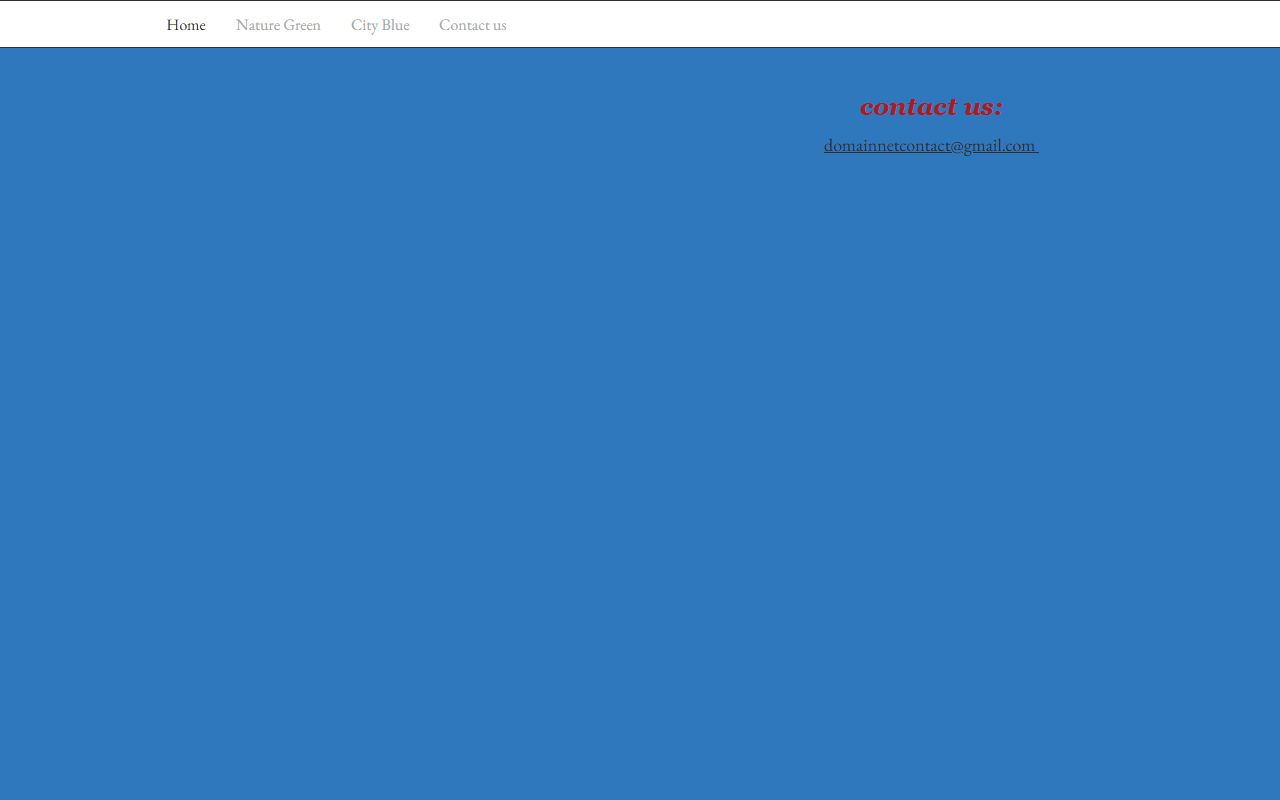The width and height of the screenshot is (1280, 800).
Task: Click the red "contact us:" heading
Action: 930,106
